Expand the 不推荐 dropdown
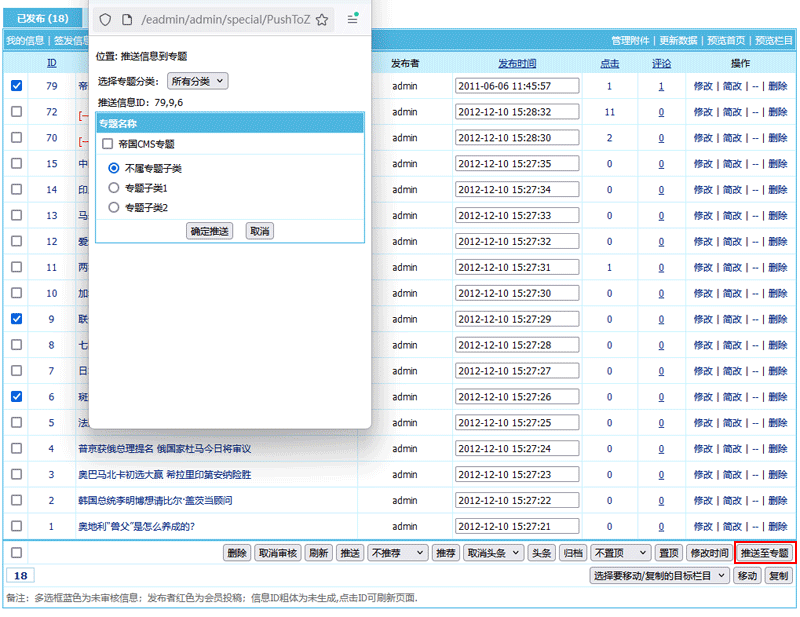 [x=397, y=552]
